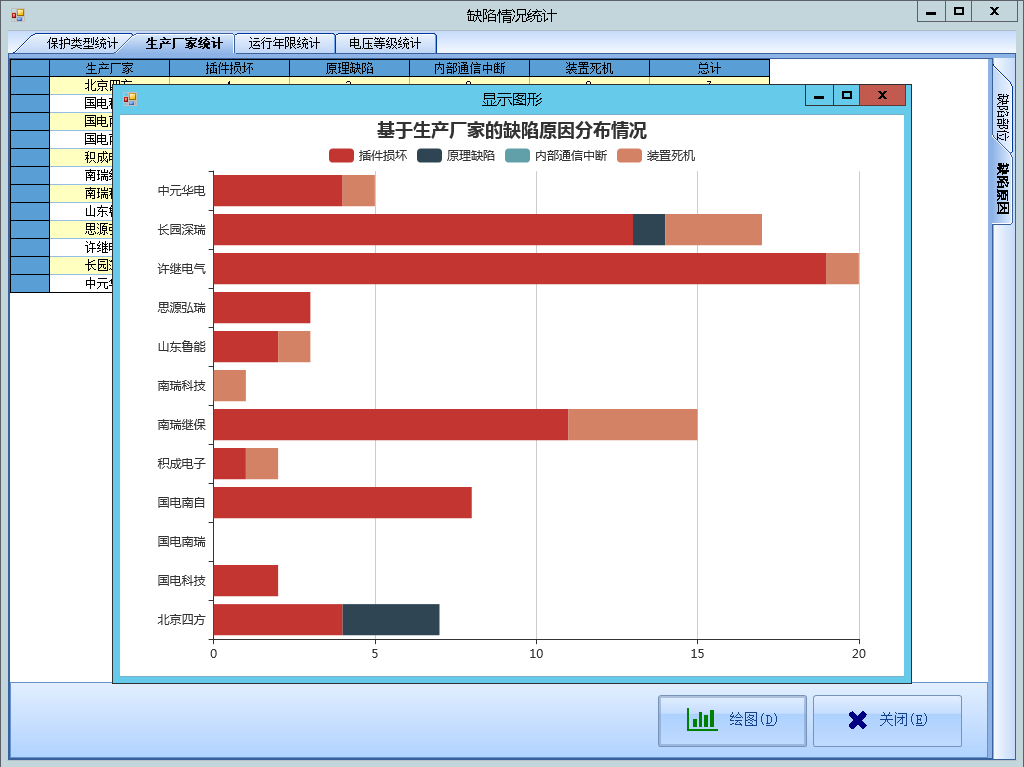Close the 缺陷情况统计 main window

[x=995, y=12]
